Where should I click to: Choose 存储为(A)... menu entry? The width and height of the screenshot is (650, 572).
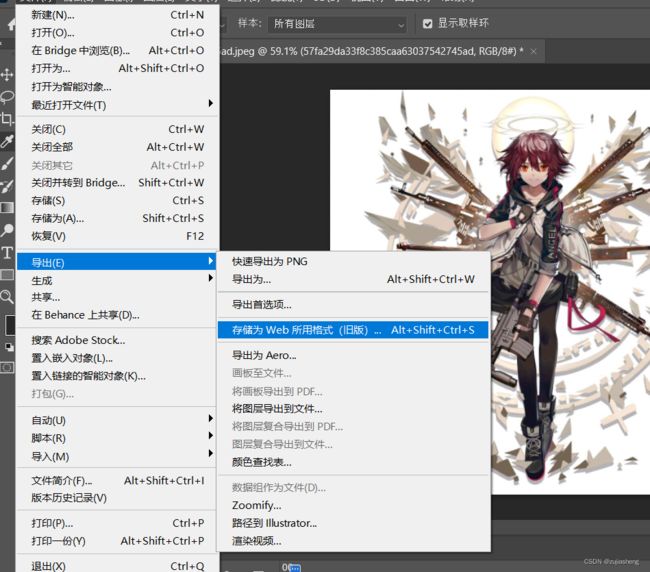click(117, 218)
